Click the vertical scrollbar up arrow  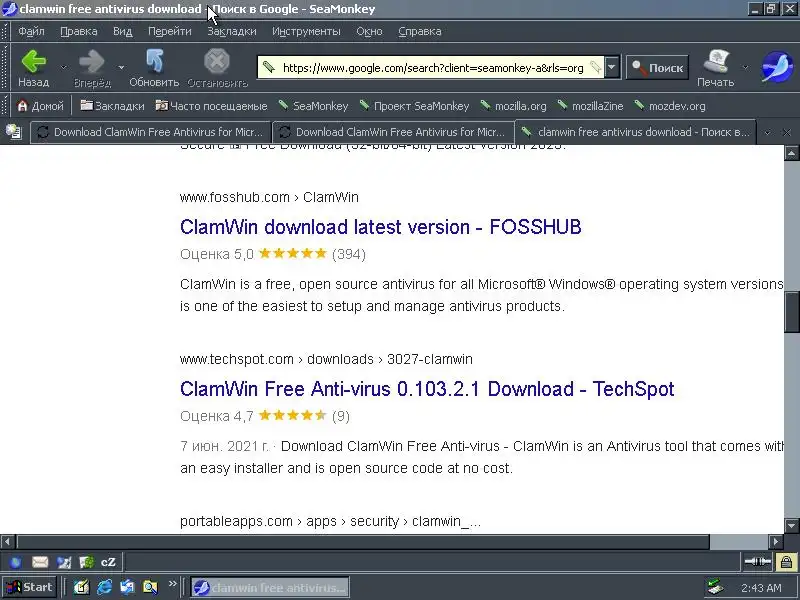click(792, 153)
